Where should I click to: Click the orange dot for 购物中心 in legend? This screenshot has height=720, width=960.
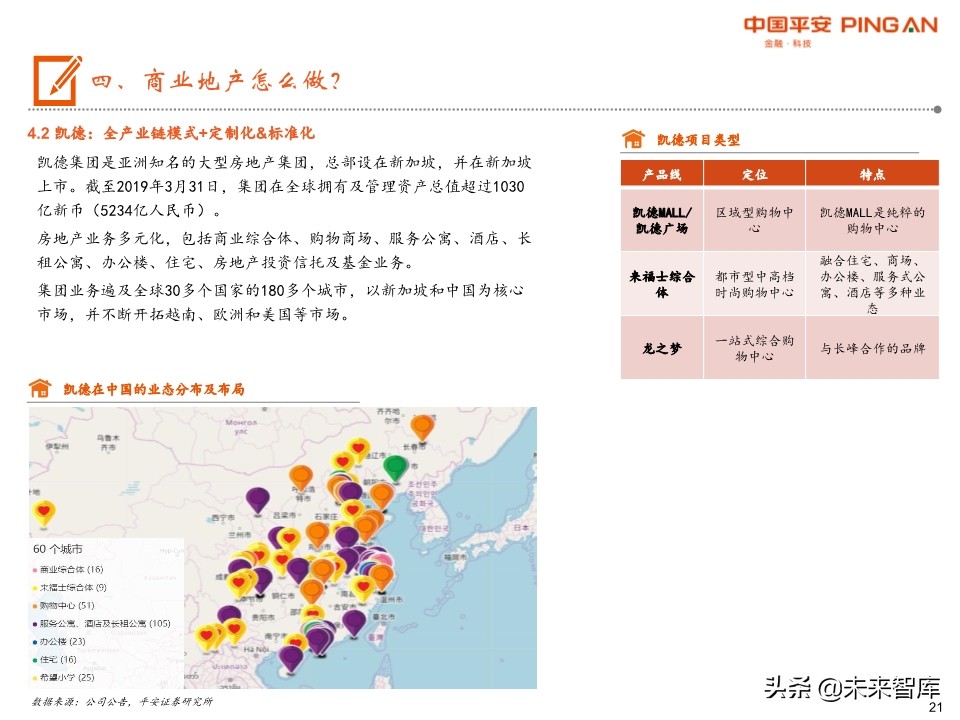coord(35,606)
